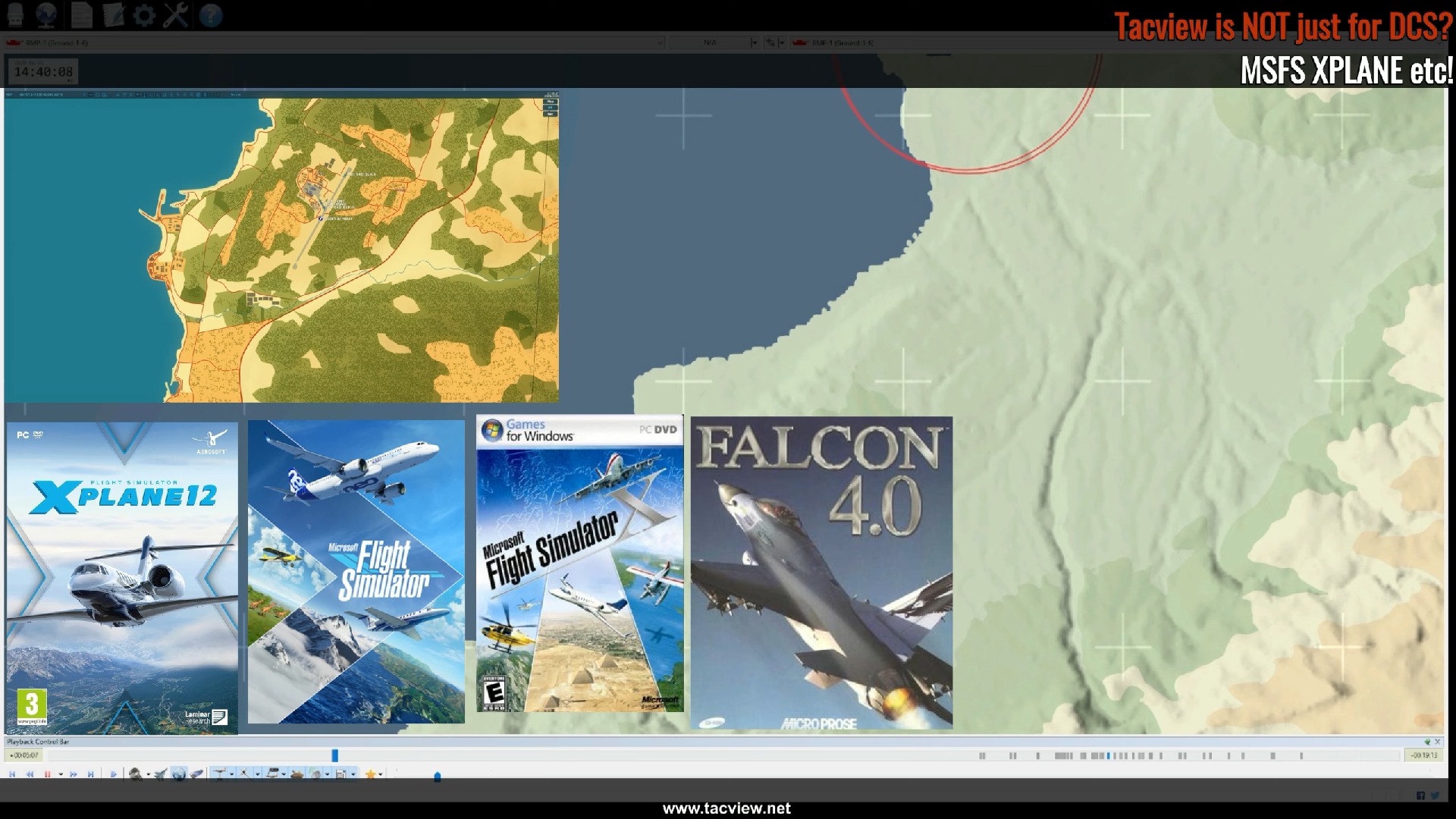Click the -00:19:13 remaining time display
This screenshot has height=819, width=1456.
1426,755
